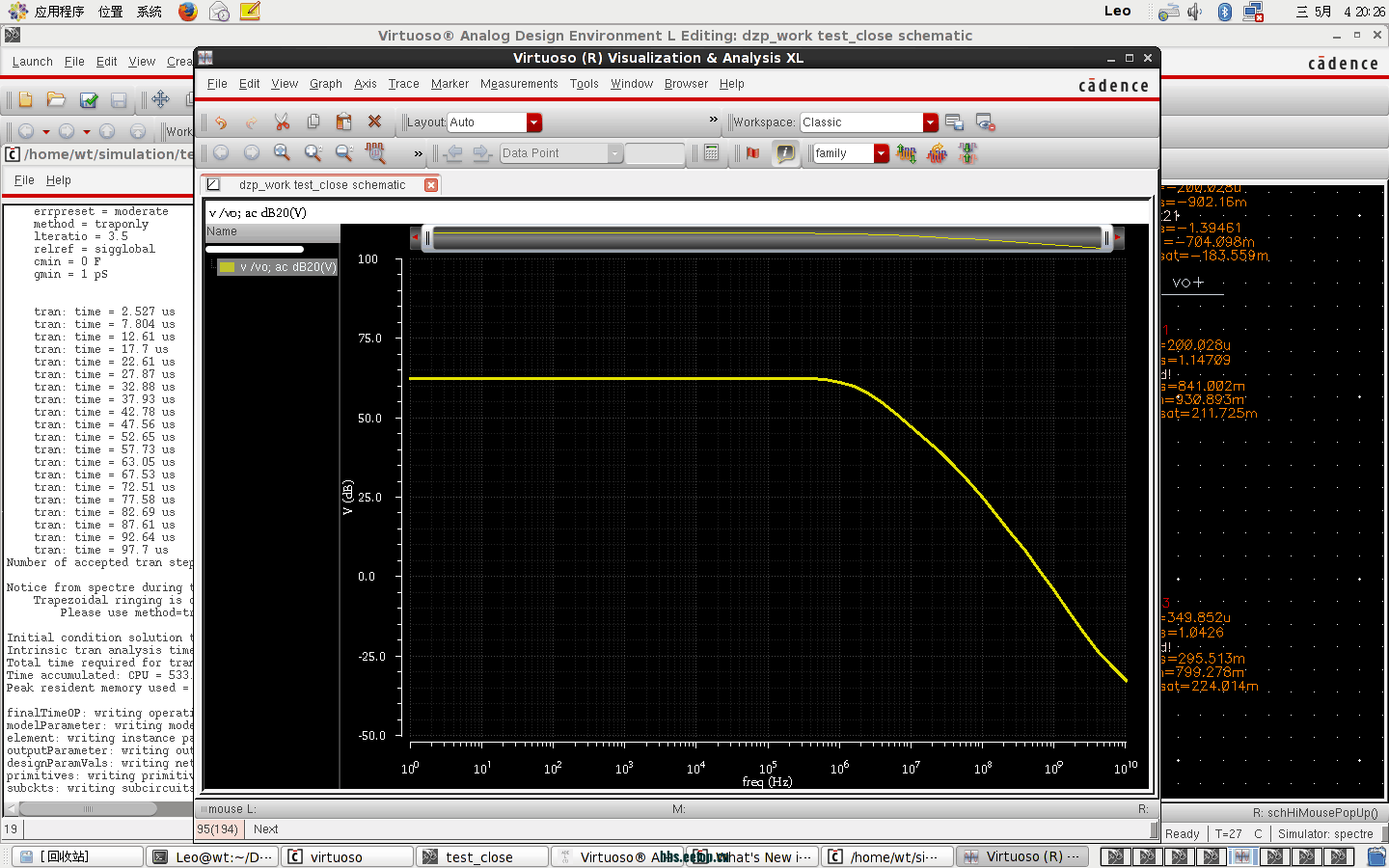Open back history arrow dropdown in ADE window
This screenshot has width=1389, height=868.
[x=45, y=131]
